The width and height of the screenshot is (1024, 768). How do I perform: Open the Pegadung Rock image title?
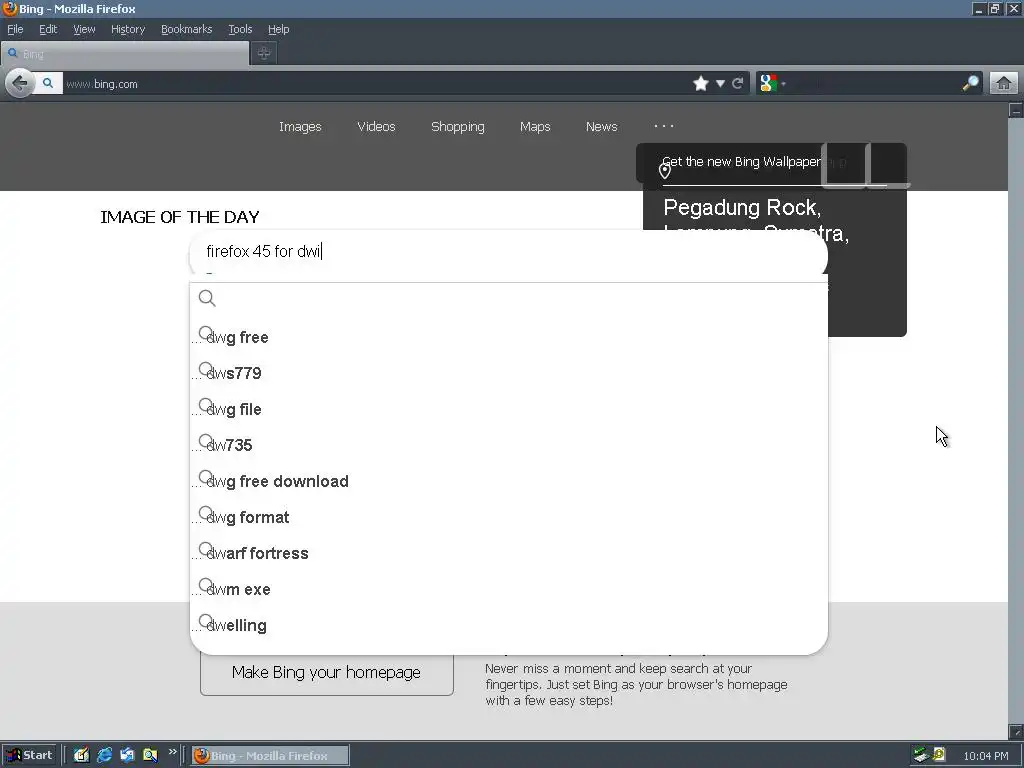(742, 208)
